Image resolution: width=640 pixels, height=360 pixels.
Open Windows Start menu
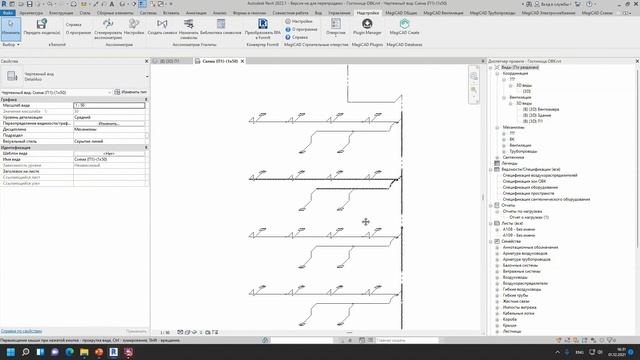(11, 352)
